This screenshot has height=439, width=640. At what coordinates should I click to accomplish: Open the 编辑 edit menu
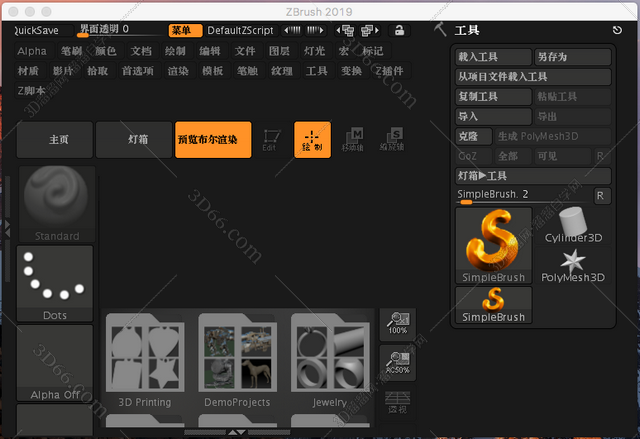(x=210, y=51)
